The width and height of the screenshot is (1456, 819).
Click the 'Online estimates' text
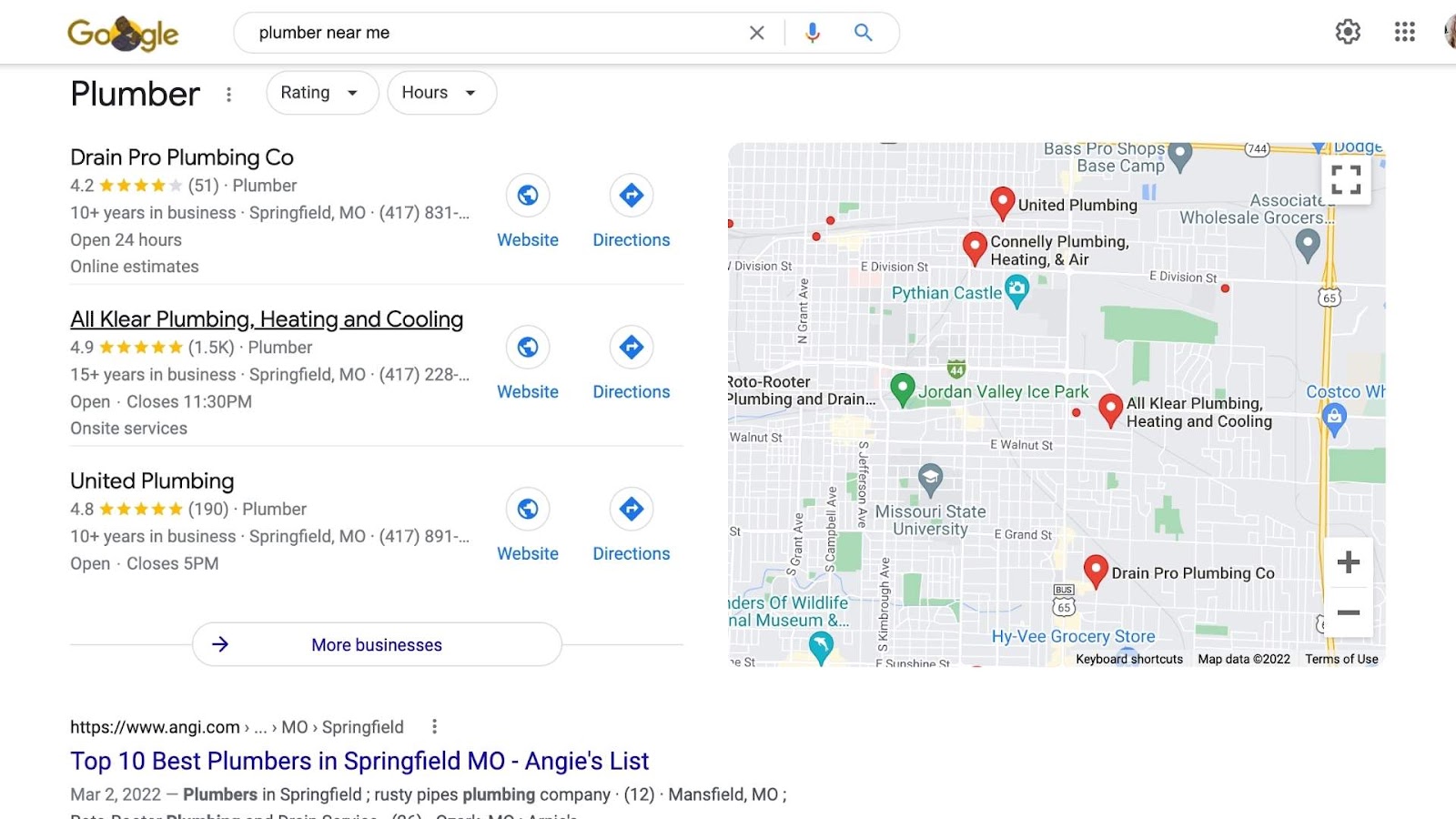click(135, 267)
